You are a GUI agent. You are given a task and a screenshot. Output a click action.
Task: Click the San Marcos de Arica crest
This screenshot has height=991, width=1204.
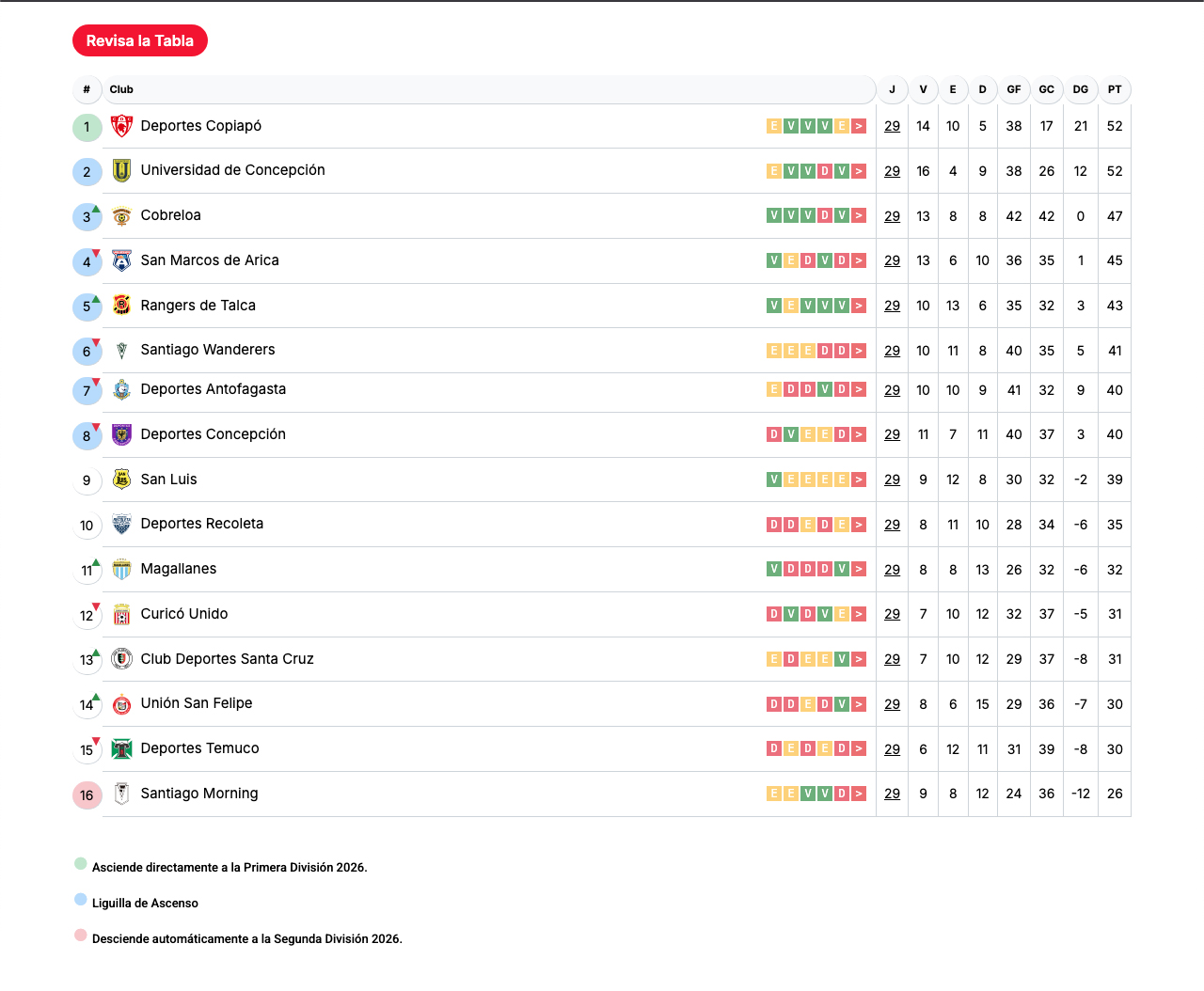point(121,260)
